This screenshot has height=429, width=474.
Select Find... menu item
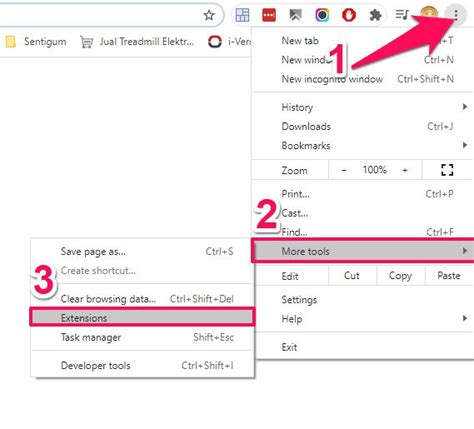pyautogui.click(x=362, y=232)
